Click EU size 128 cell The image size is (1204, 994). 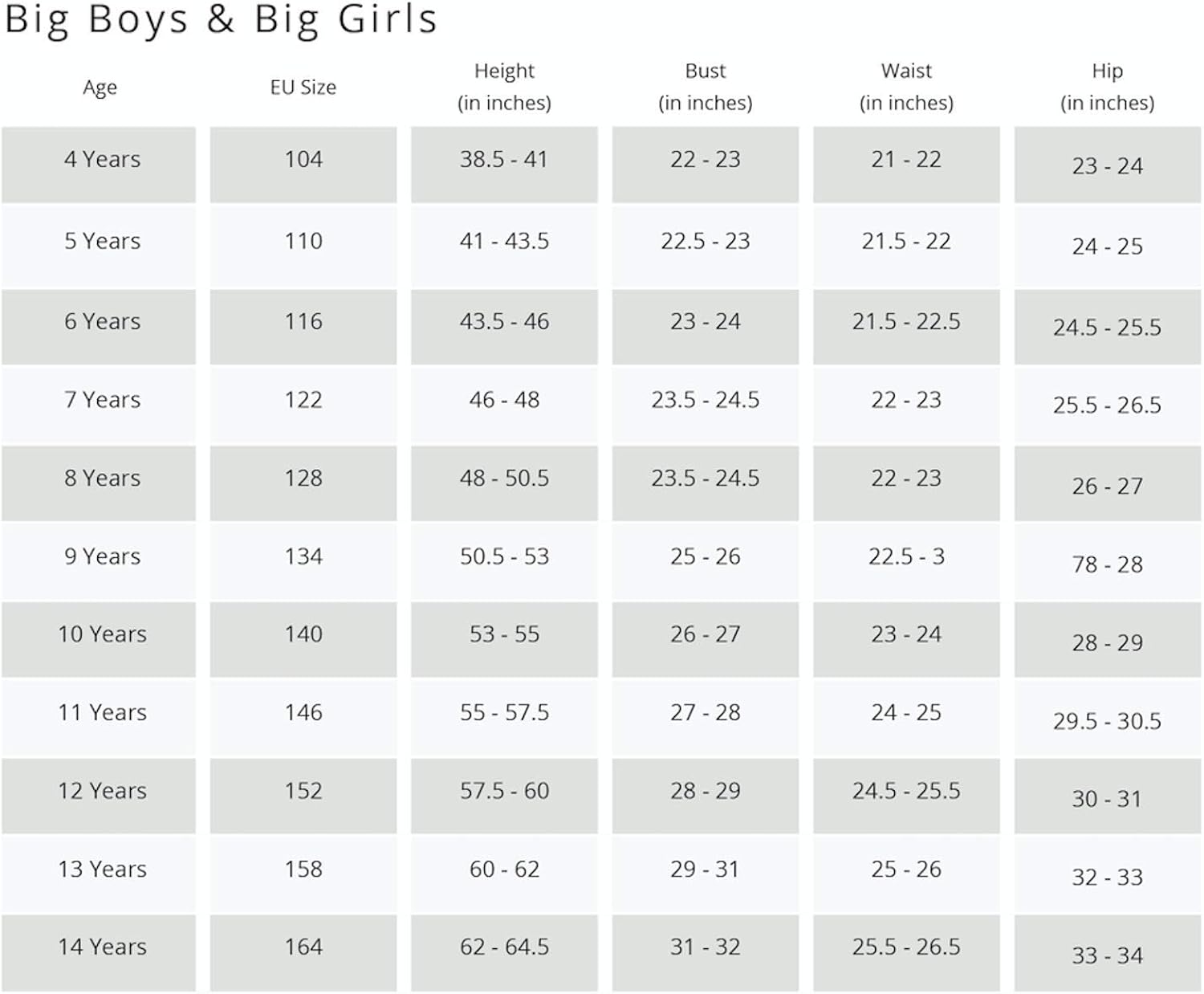pyautogui.click(x=303, y=479)
